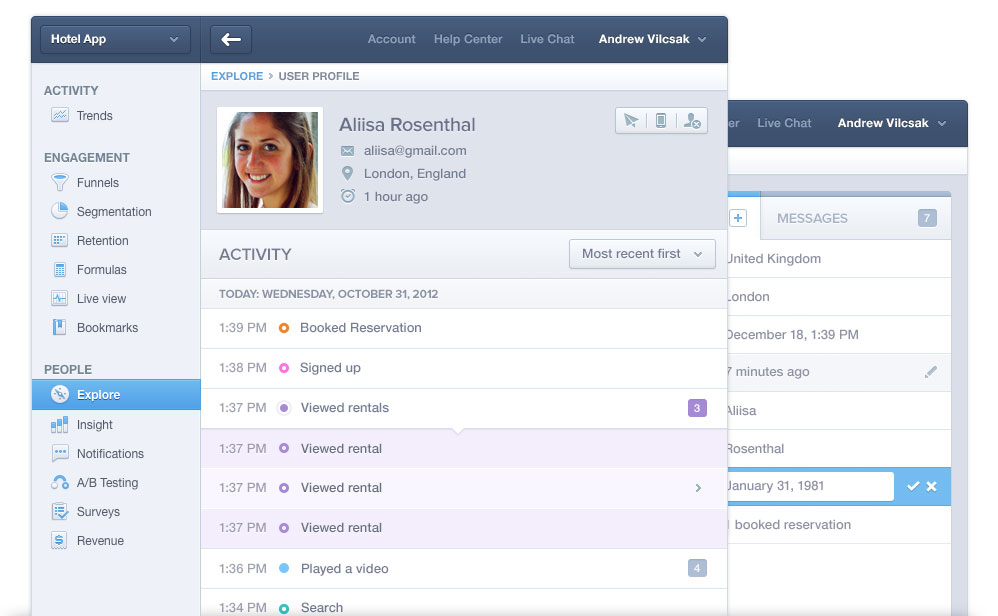The image size is (998, 616).
Task: Open the Hotel App dropdown
Action: pyautogui.click(x=115, y=39)
